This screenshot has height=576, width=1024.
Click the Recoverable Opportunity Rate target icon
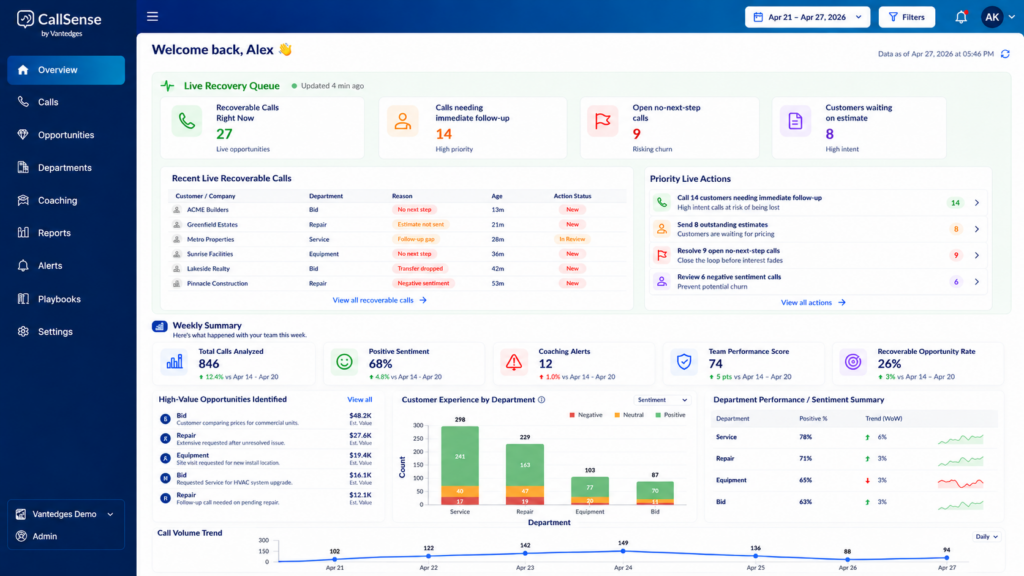click(853, 362)
